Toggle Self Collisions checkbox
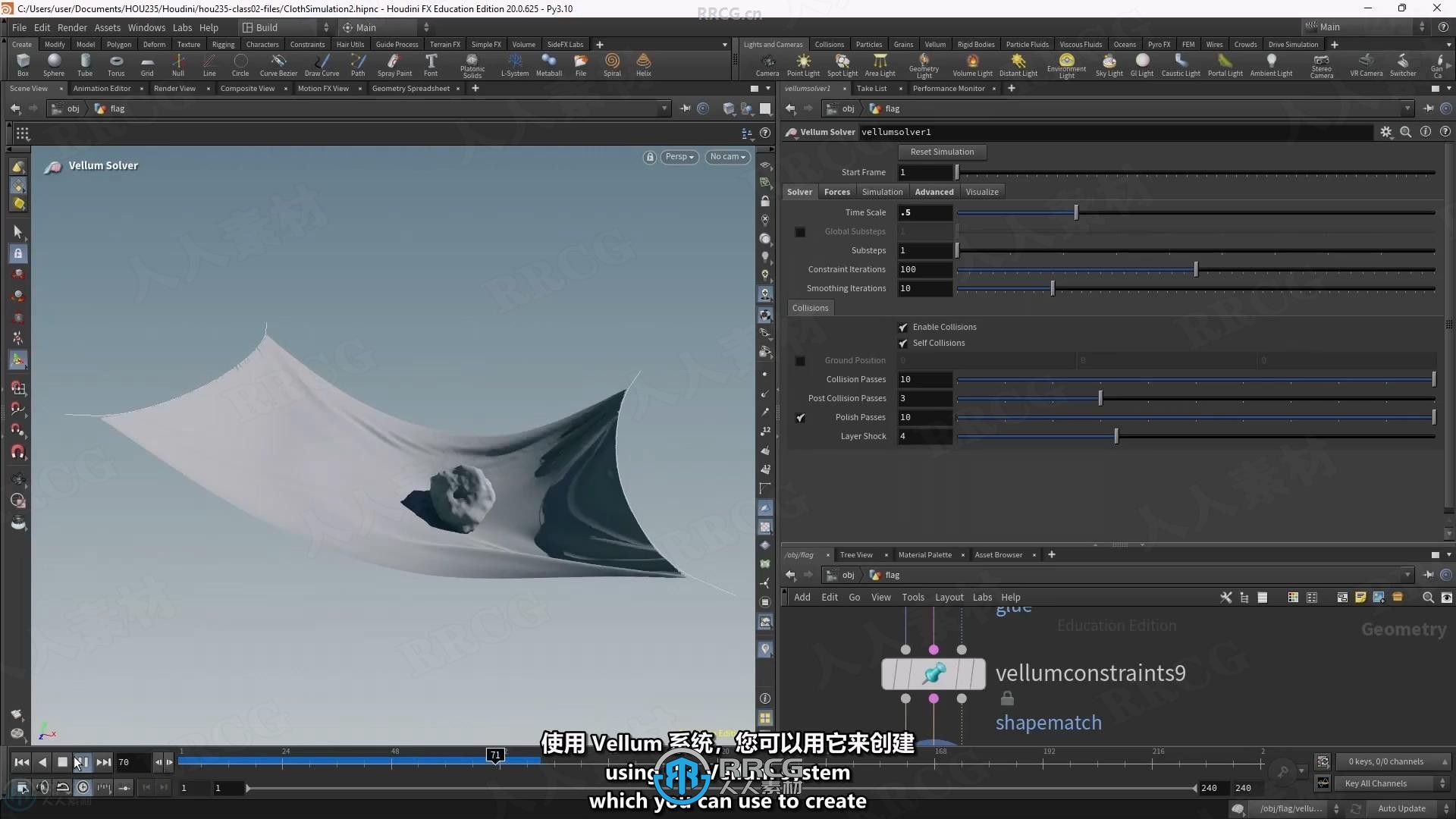1456x819 pixels. coord(903,344)
